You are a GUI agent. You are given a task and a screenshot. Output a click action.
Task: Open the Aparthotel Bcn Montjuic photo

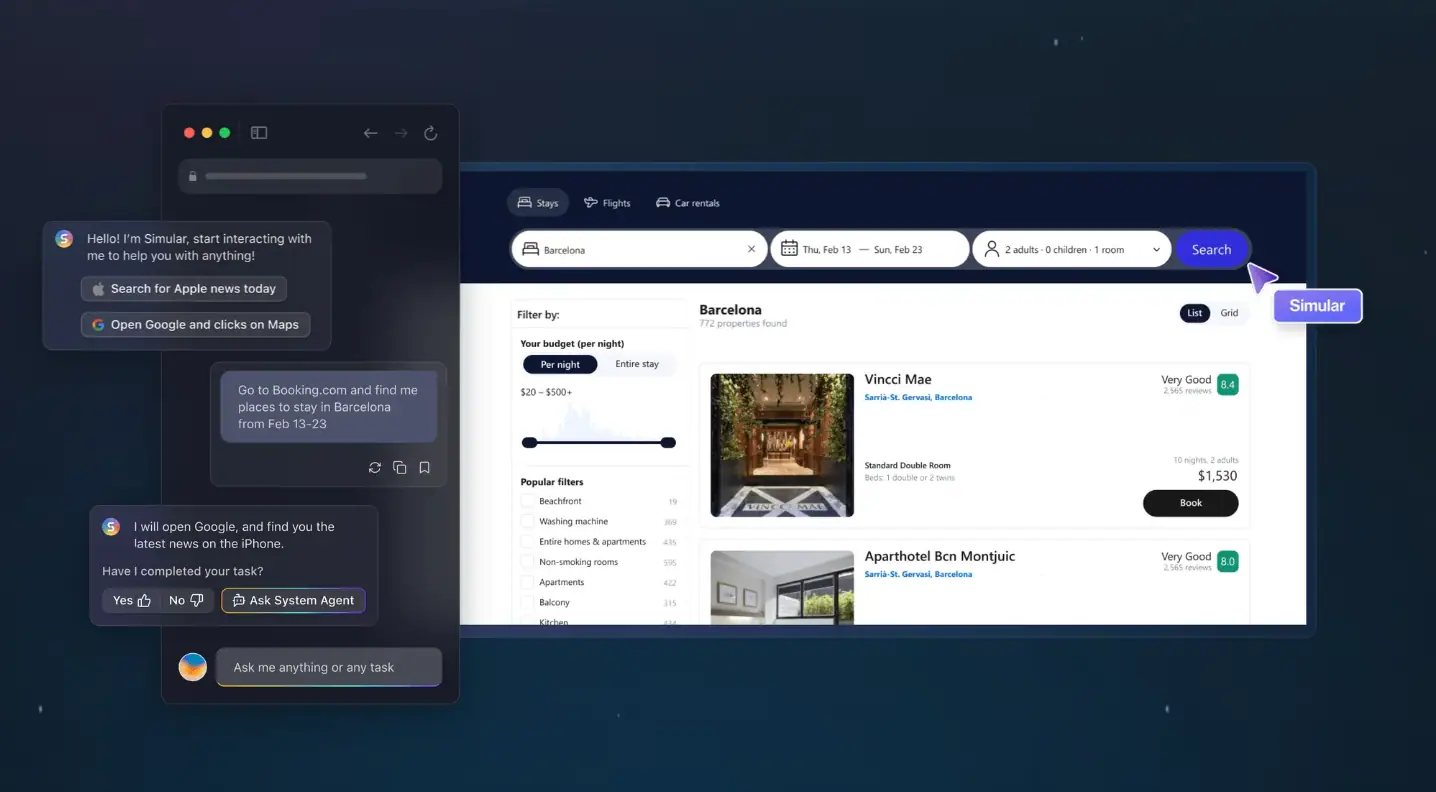point(782,588)
